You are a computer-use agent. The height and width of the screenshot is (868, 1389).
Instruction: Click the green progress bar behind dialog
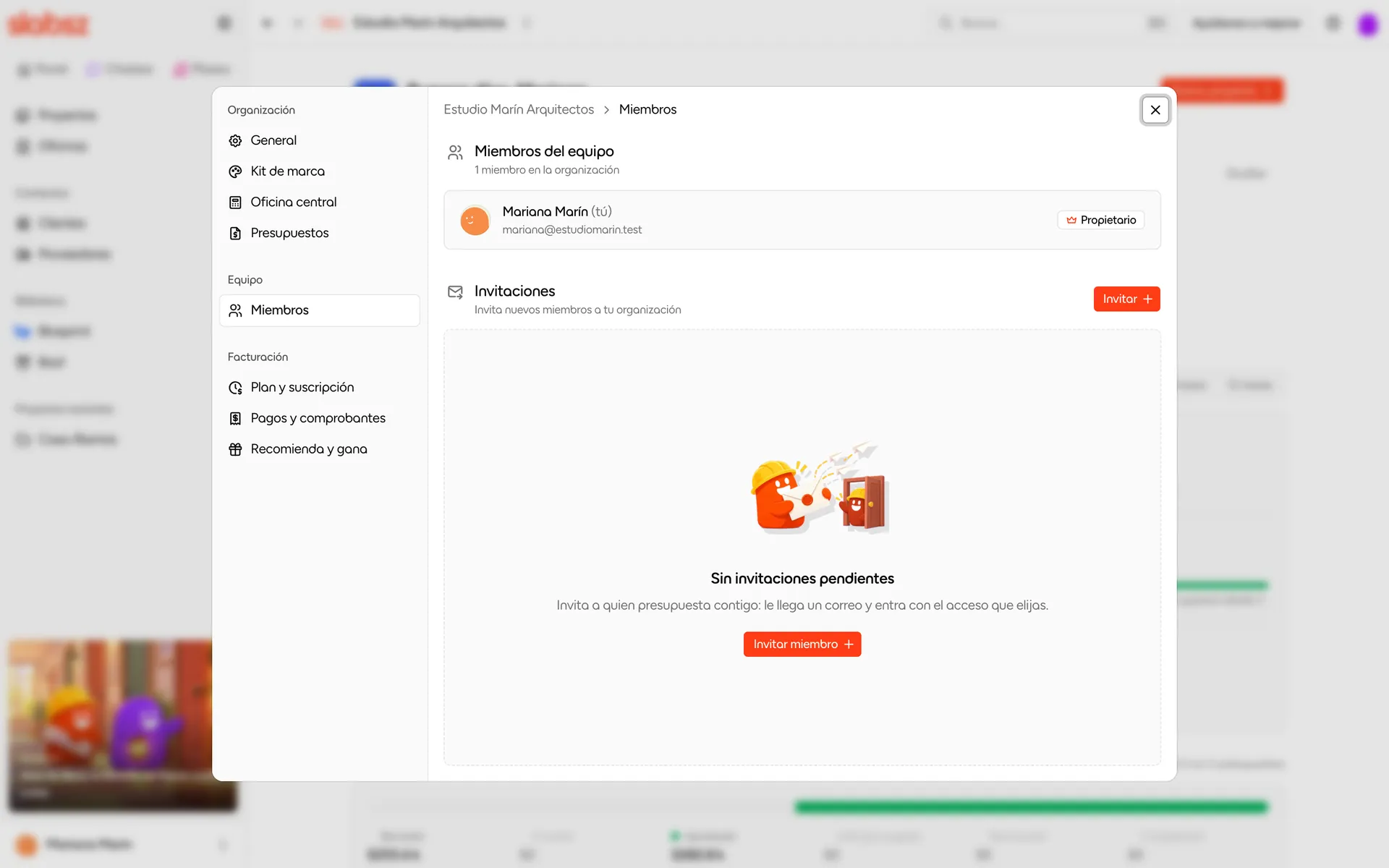tap(1031, 807)
